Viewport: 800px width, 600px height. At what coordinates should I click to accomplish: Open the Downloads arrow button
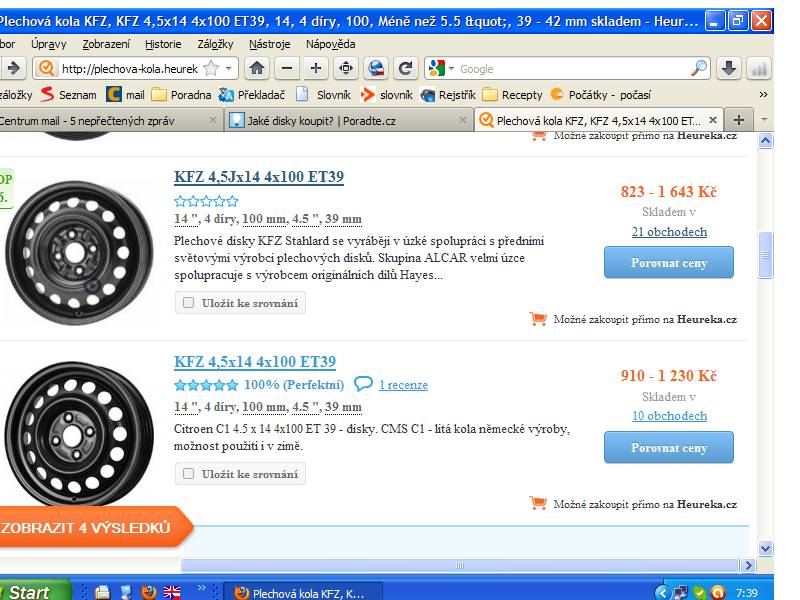click(729, 68)
